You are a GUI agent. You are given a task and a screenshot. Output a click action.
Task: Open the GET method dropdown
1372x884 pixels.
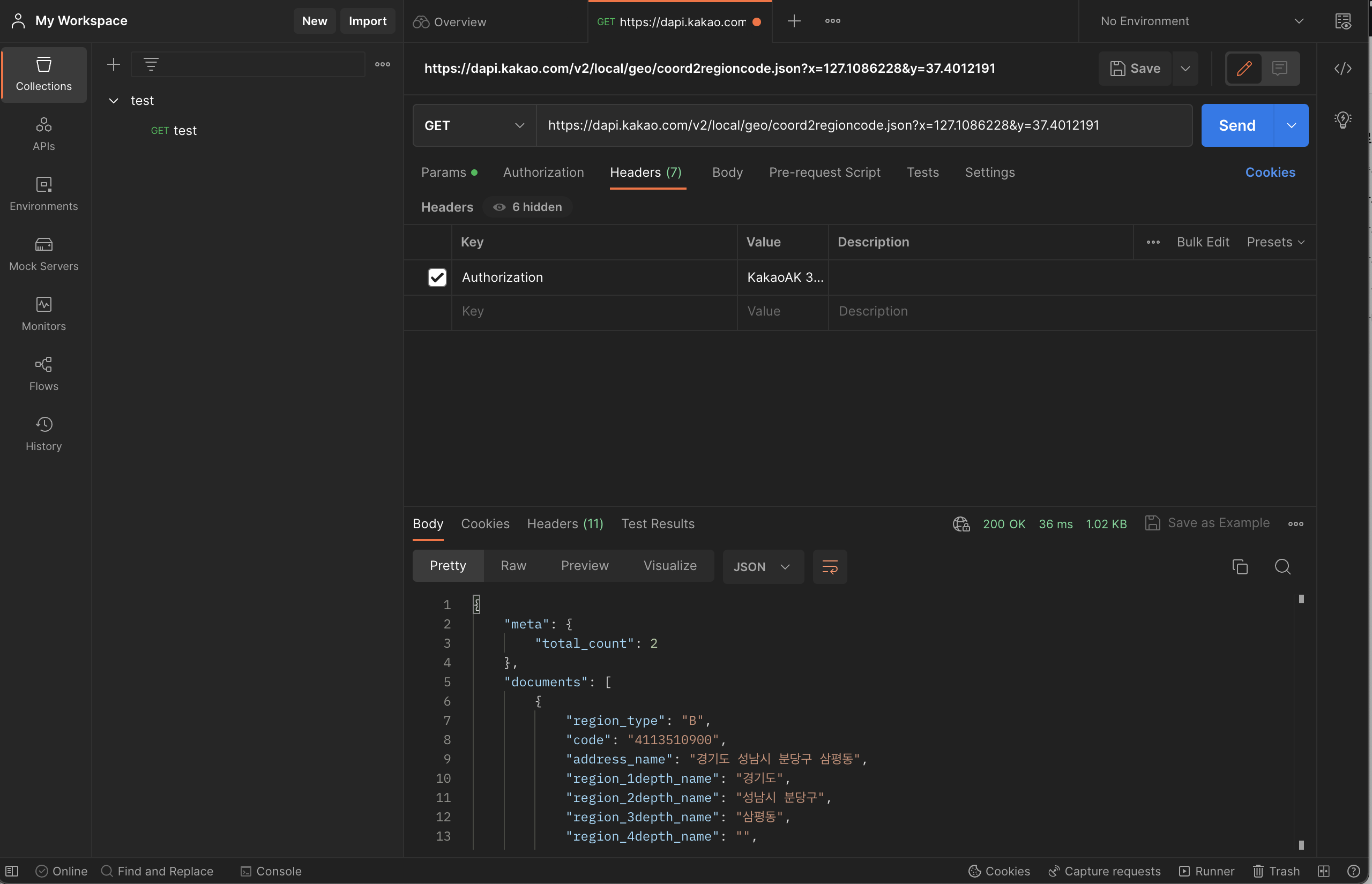click(x=474, y=125)
